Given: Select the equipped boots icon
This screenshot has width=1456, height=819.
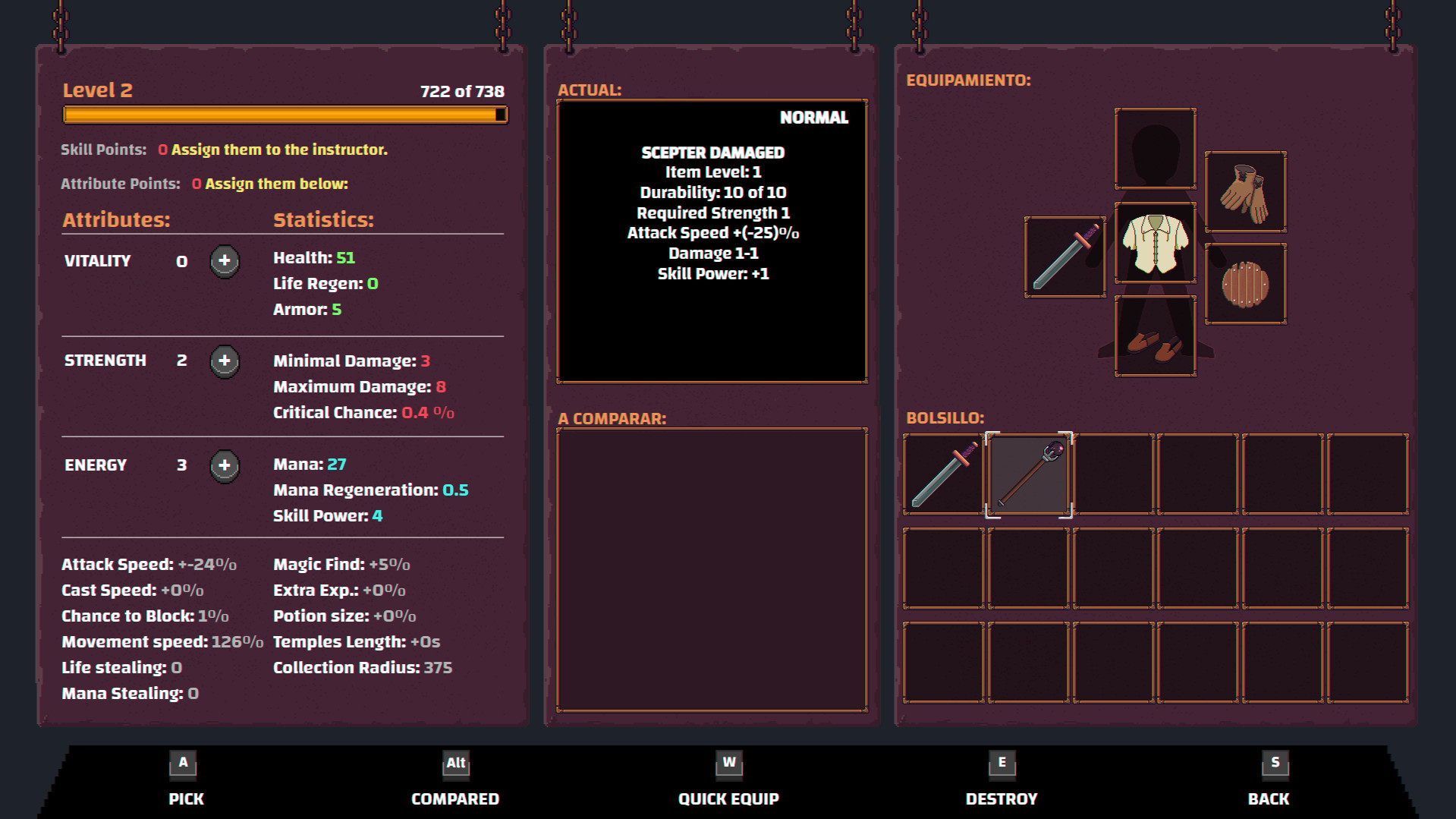Looking at the screenshot, I should point(1154,336).
